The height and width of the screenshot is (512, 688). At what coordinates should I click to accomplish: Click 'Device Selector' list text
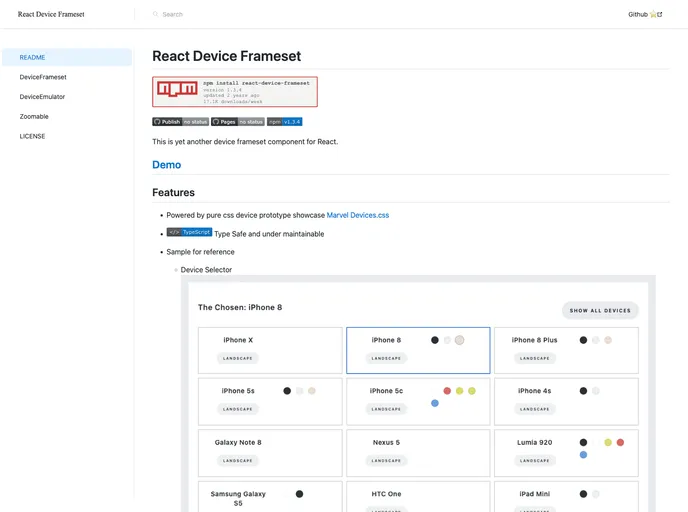[x=206, y=270]
